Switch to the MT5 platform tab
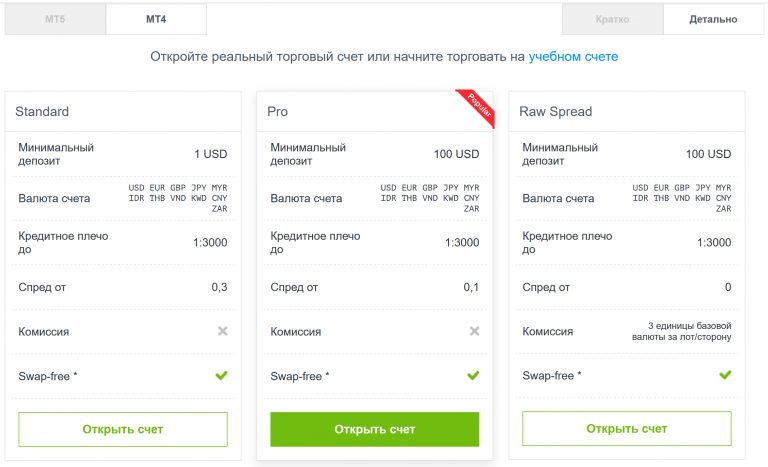Image resolution: width=768 pixels, height=467 pixels. [55, 19]
